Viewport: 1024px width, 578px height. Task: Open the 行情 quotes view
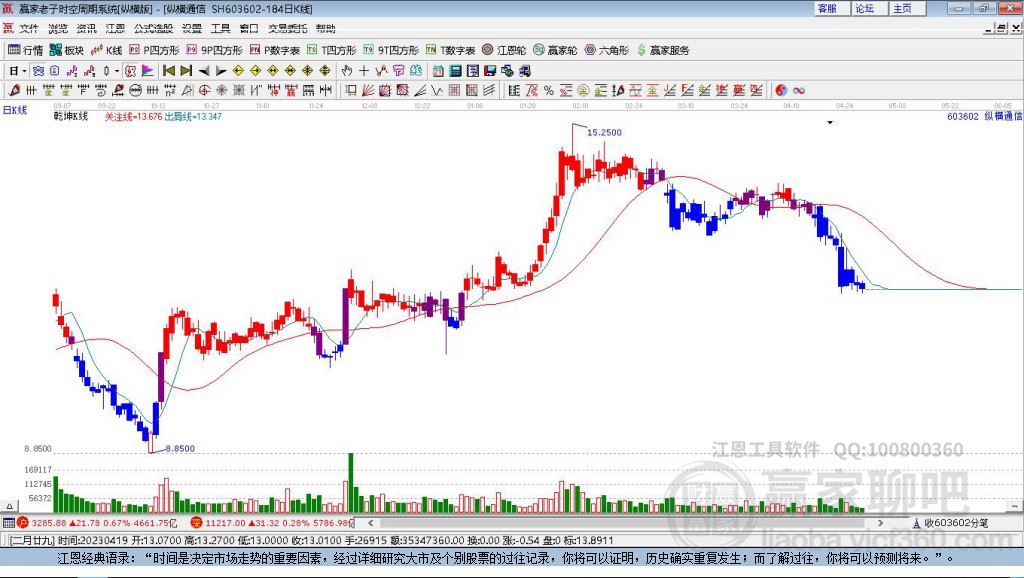25,50
